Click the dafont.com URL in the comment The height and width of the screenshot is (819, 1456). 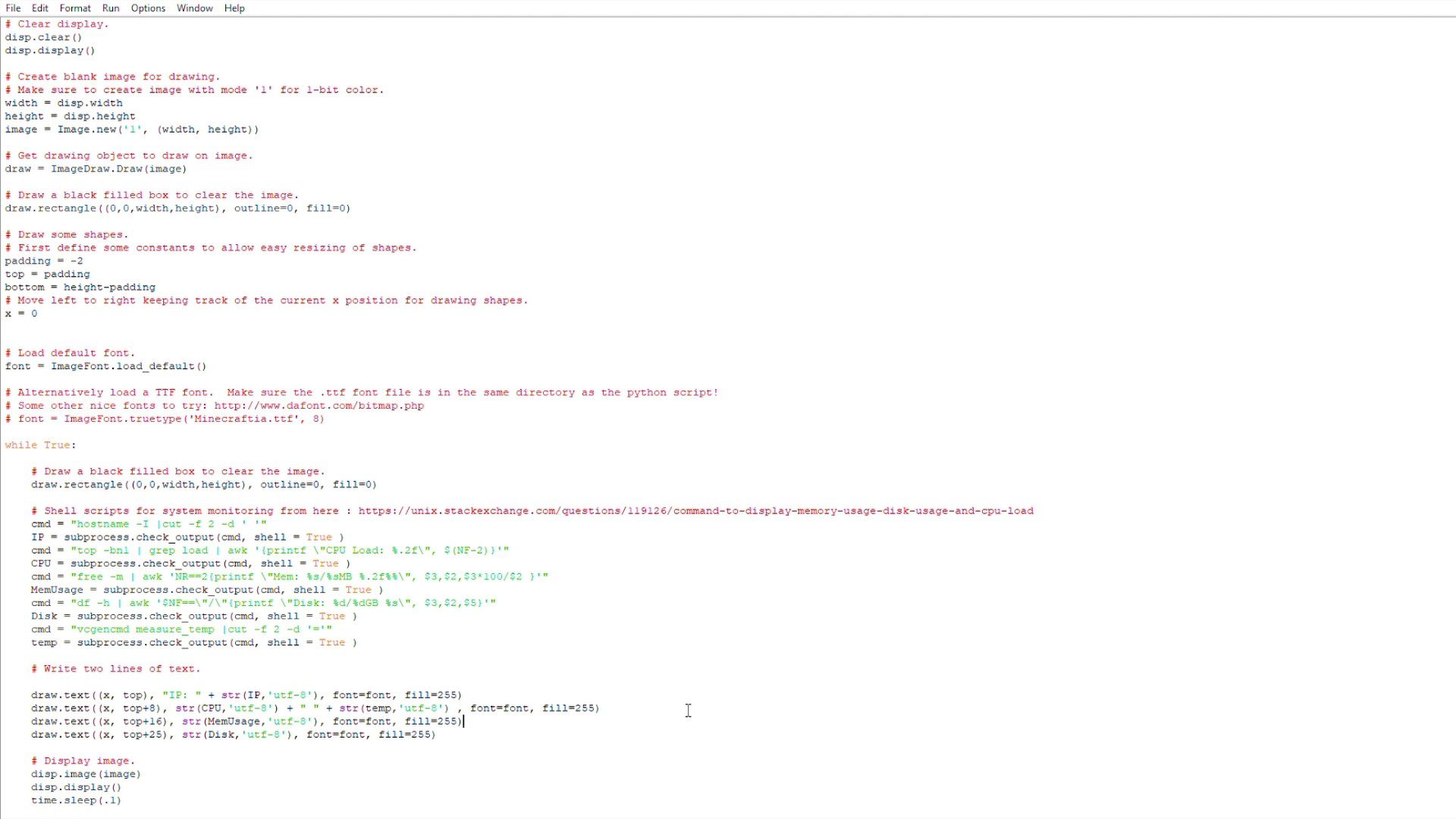click(x=318, y=406)
